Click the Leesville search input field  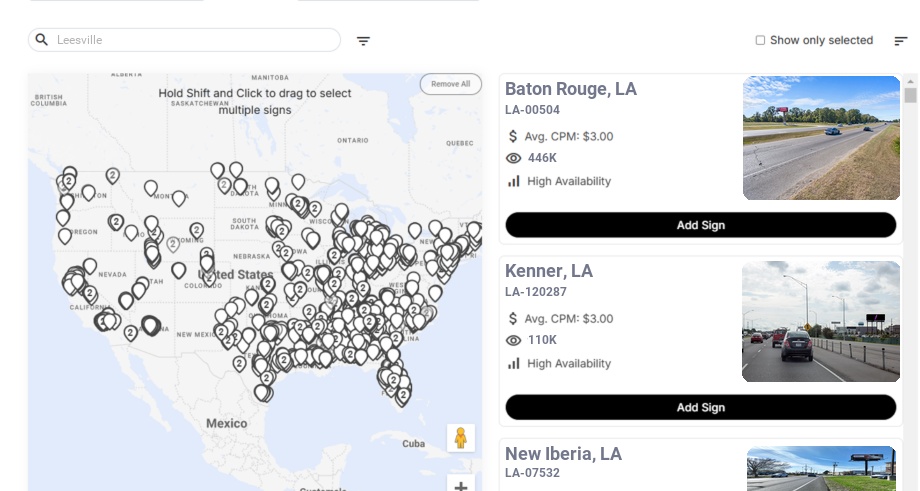195,40
